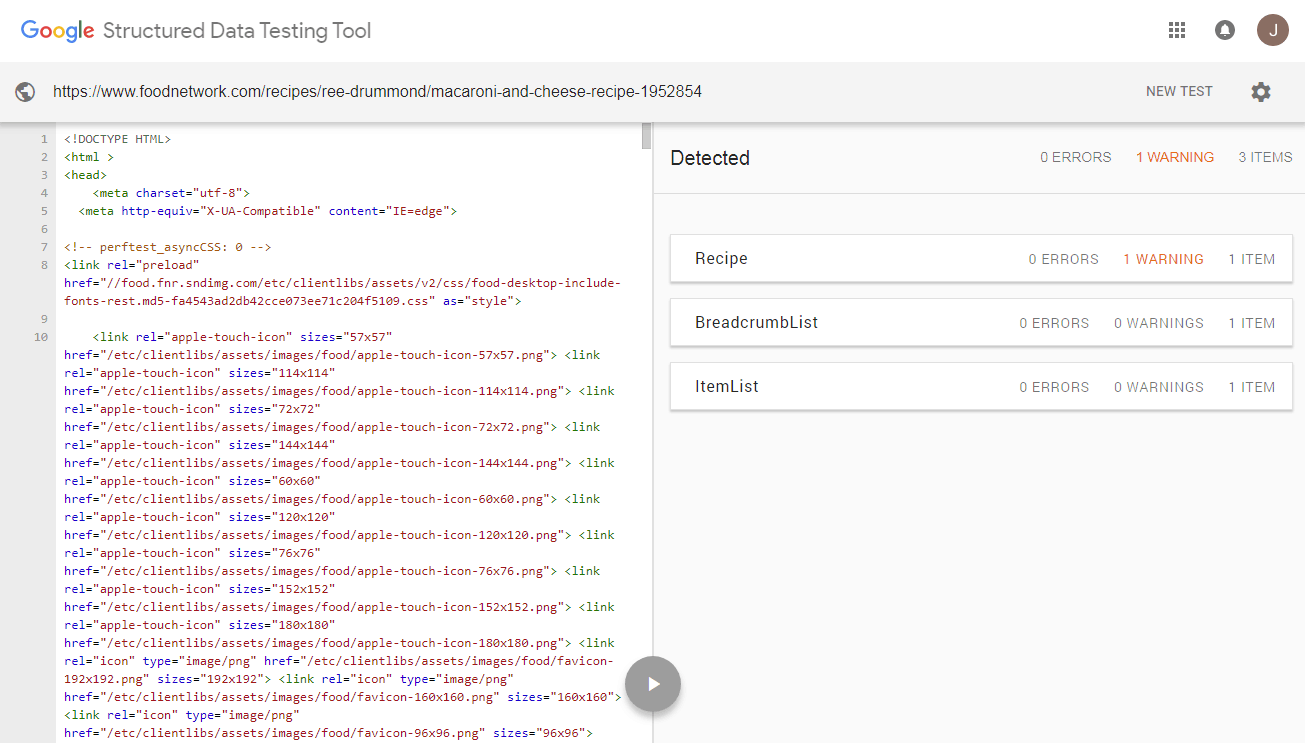Open the account avatar labeled J
The height and width of the screenshot is (743, 1305).
point(1272,30)
